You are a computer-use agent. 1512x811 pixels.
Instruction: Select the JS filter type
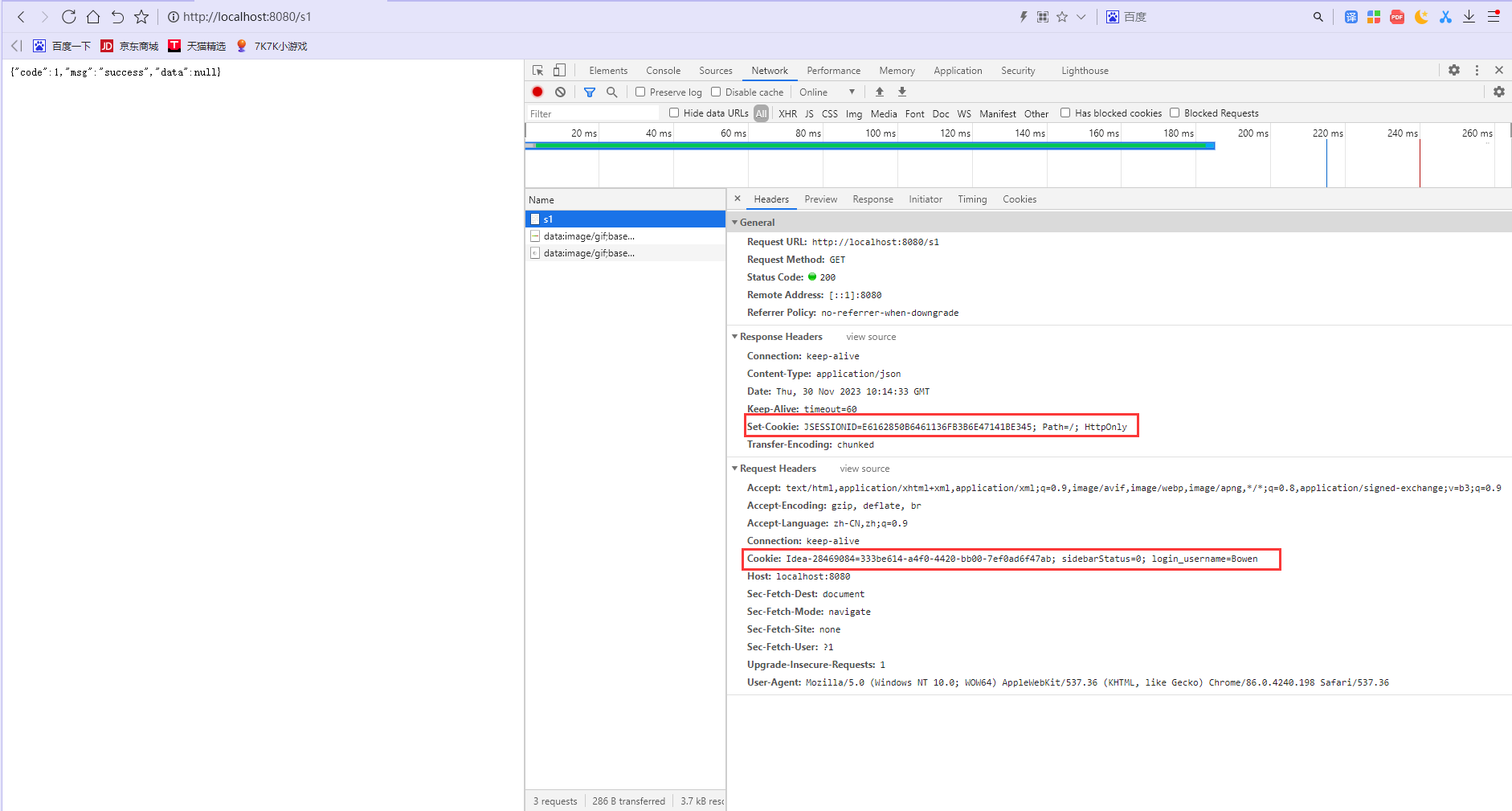[x=809, y=114]
